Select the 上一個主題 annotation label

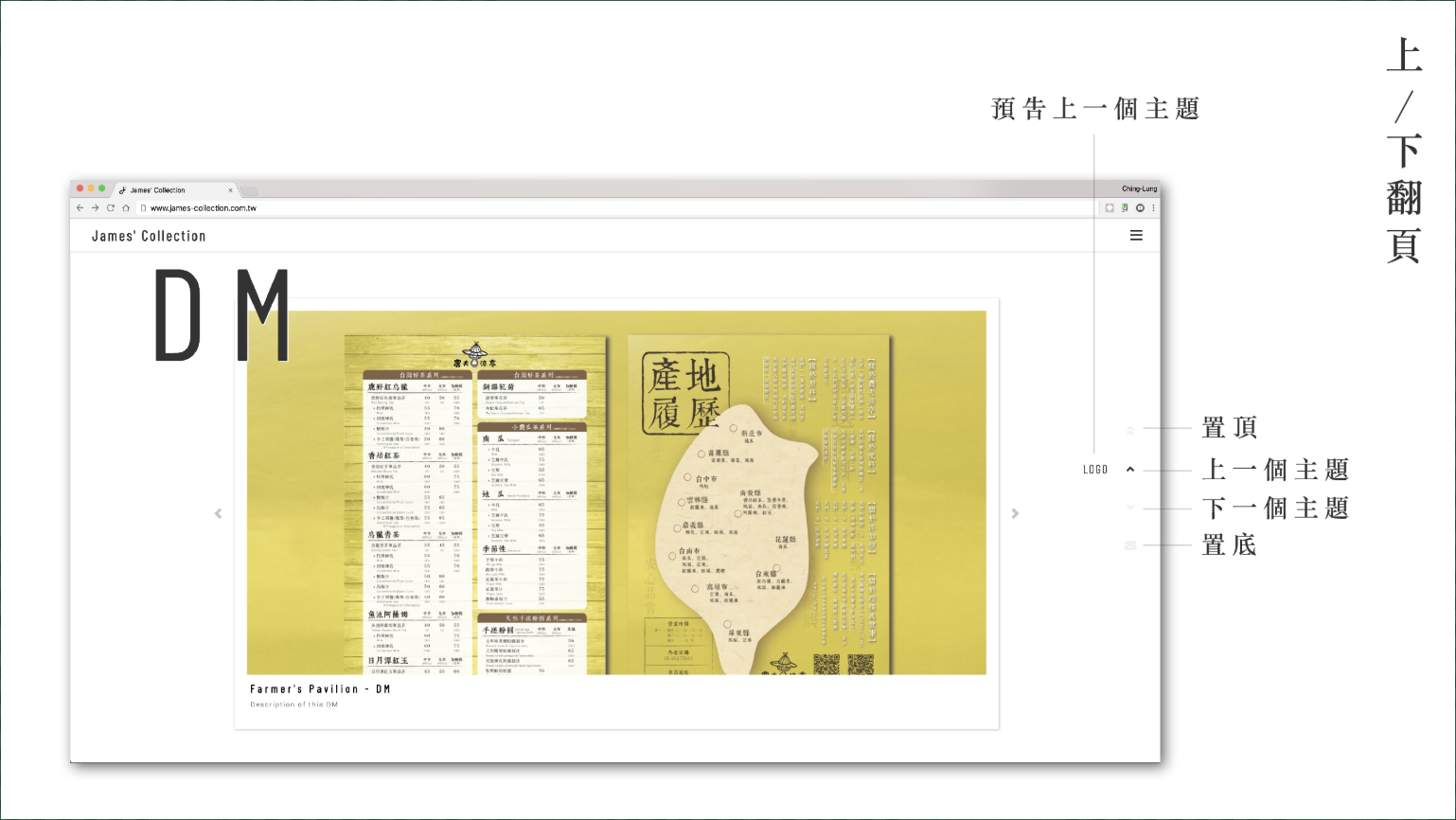(1276, 470)
